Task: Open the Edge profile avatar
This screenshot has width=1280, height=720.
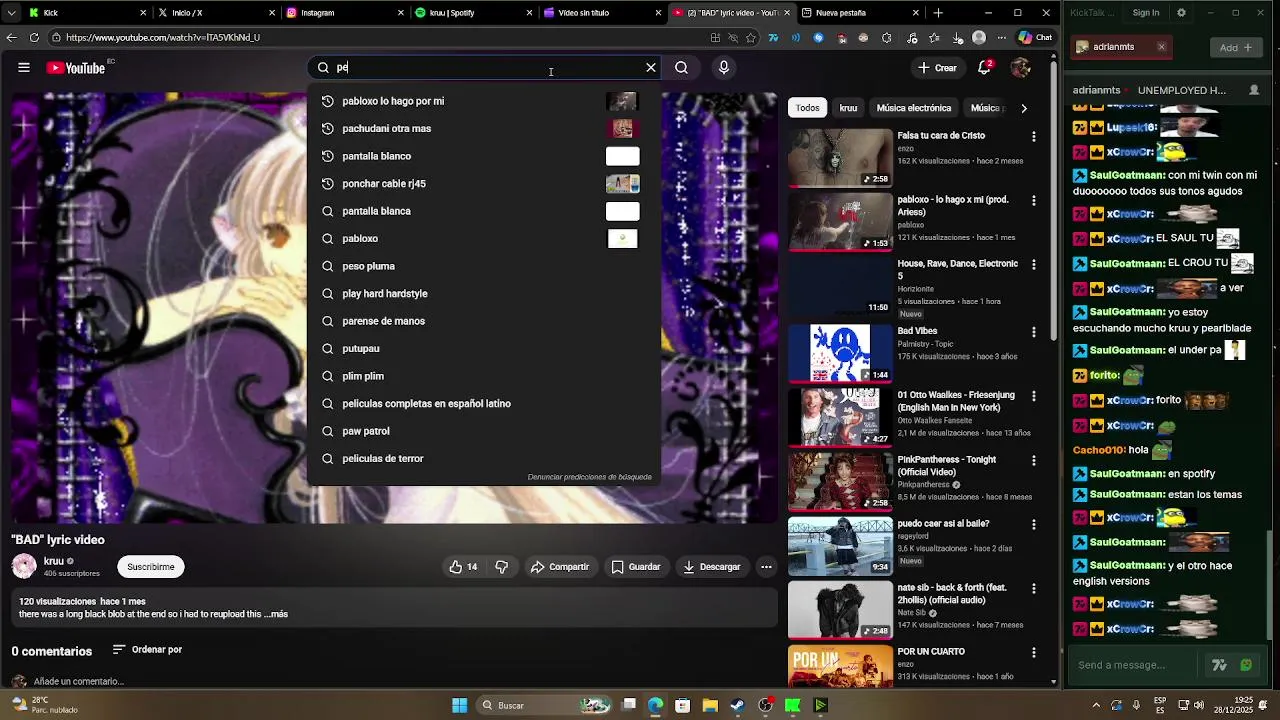Action: click(979, 38)
